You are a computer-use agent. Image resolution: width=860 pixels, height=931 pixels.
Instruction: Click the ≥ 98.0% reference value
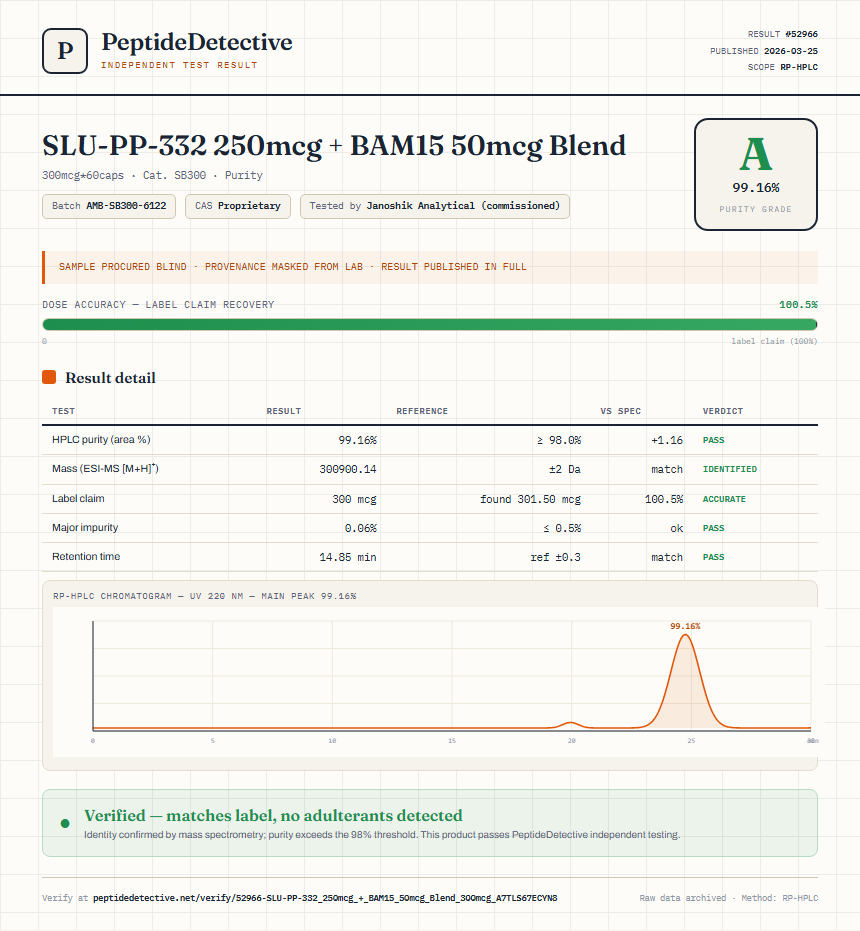(x=559, y=440)
